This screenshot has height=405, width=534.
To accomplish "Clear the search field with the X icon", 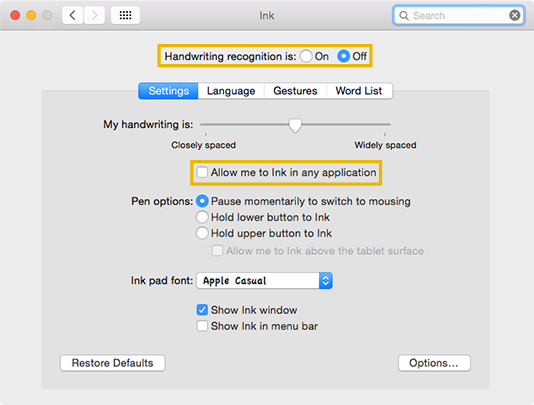I will pos(514,15).
